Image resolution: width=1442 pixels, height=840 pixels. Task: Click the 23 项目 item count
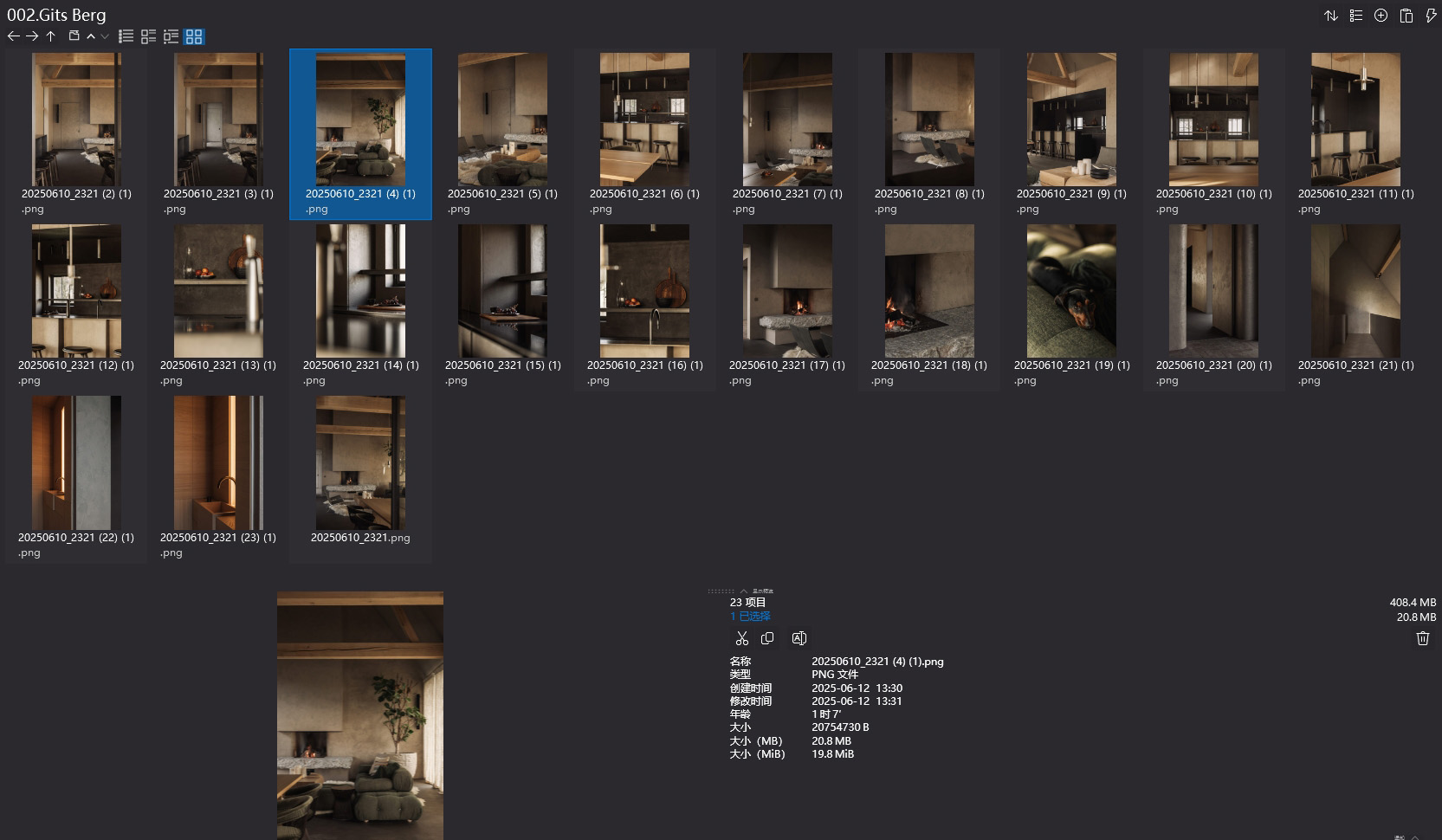click(747, 602)
